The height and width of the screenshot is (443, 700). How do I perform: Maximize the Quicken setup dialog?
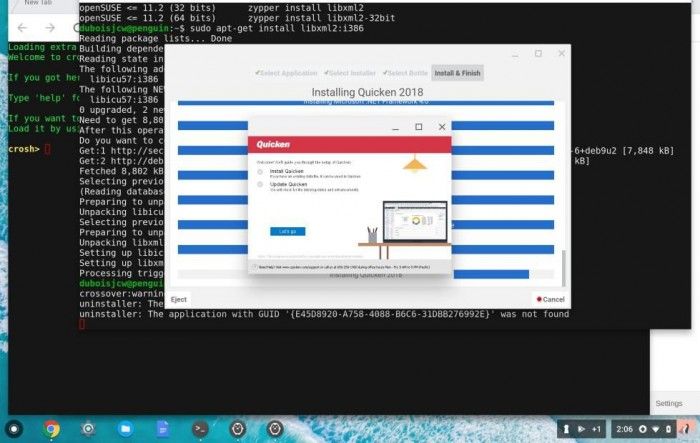(418, 127)
